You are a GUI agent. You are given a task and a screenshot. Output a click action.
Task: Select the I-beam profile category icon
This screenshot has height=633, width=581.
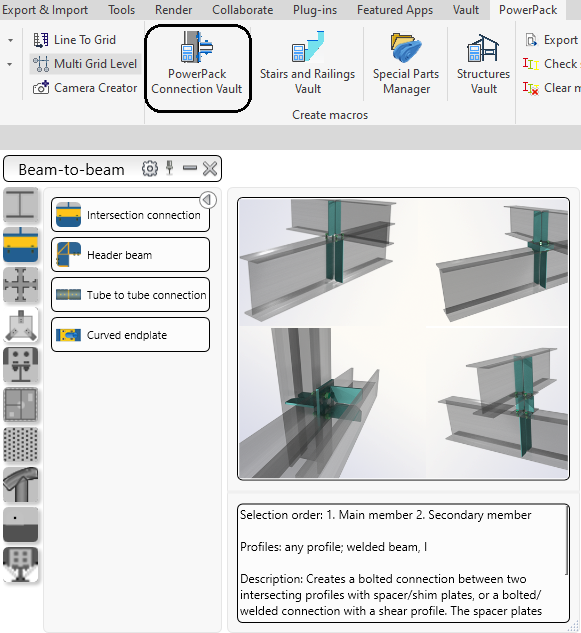coord(21,205)
